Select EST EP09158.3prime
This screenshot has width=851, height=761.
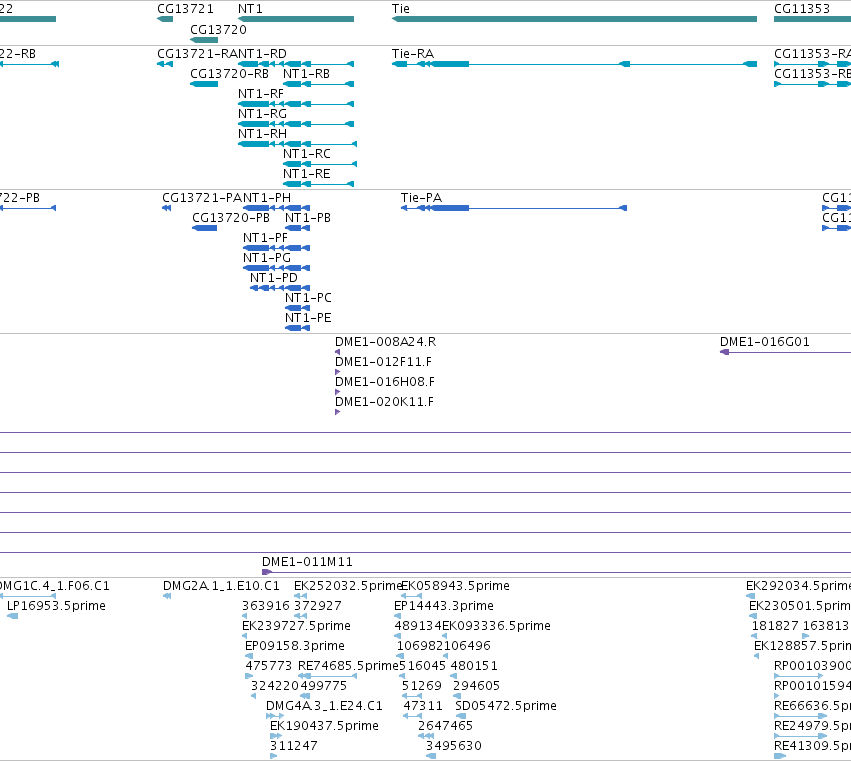(x=249, y=656)
